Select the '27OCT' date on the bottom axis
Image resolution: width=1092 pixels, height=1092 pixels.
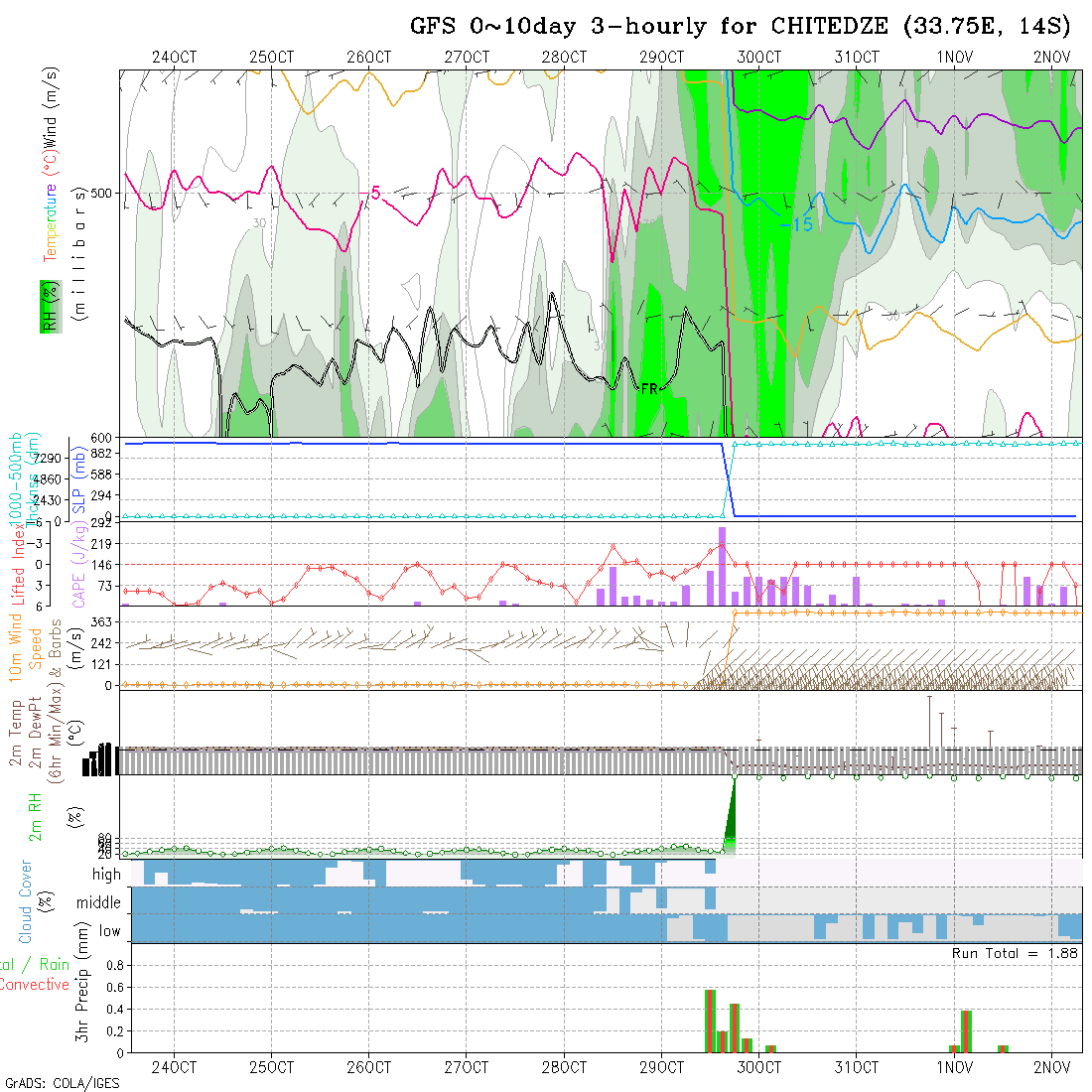coord(467,1067)
